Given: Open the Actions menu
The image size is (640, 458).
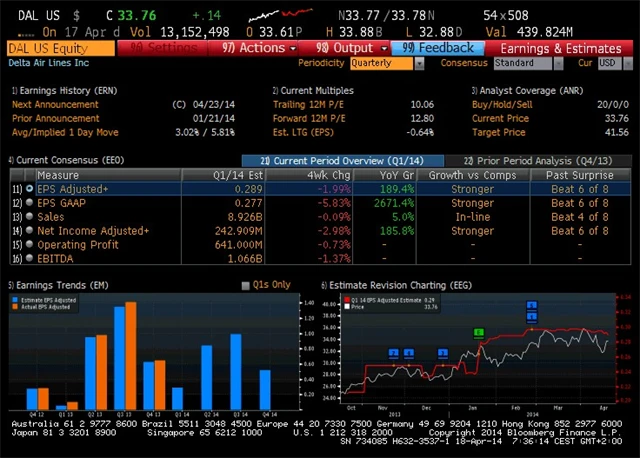Looking at the screenshot, I should click(254, 48).
